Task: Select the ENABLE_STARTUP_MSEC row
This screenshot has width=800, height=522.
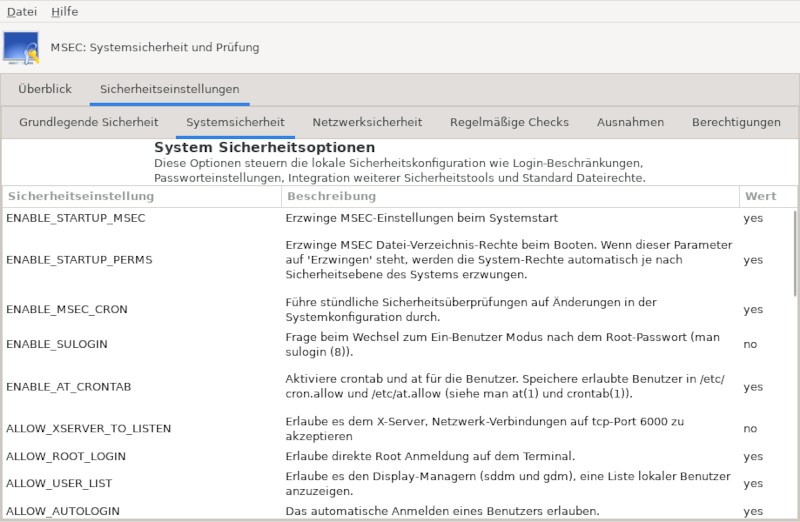Action: [x=398, y=218]
